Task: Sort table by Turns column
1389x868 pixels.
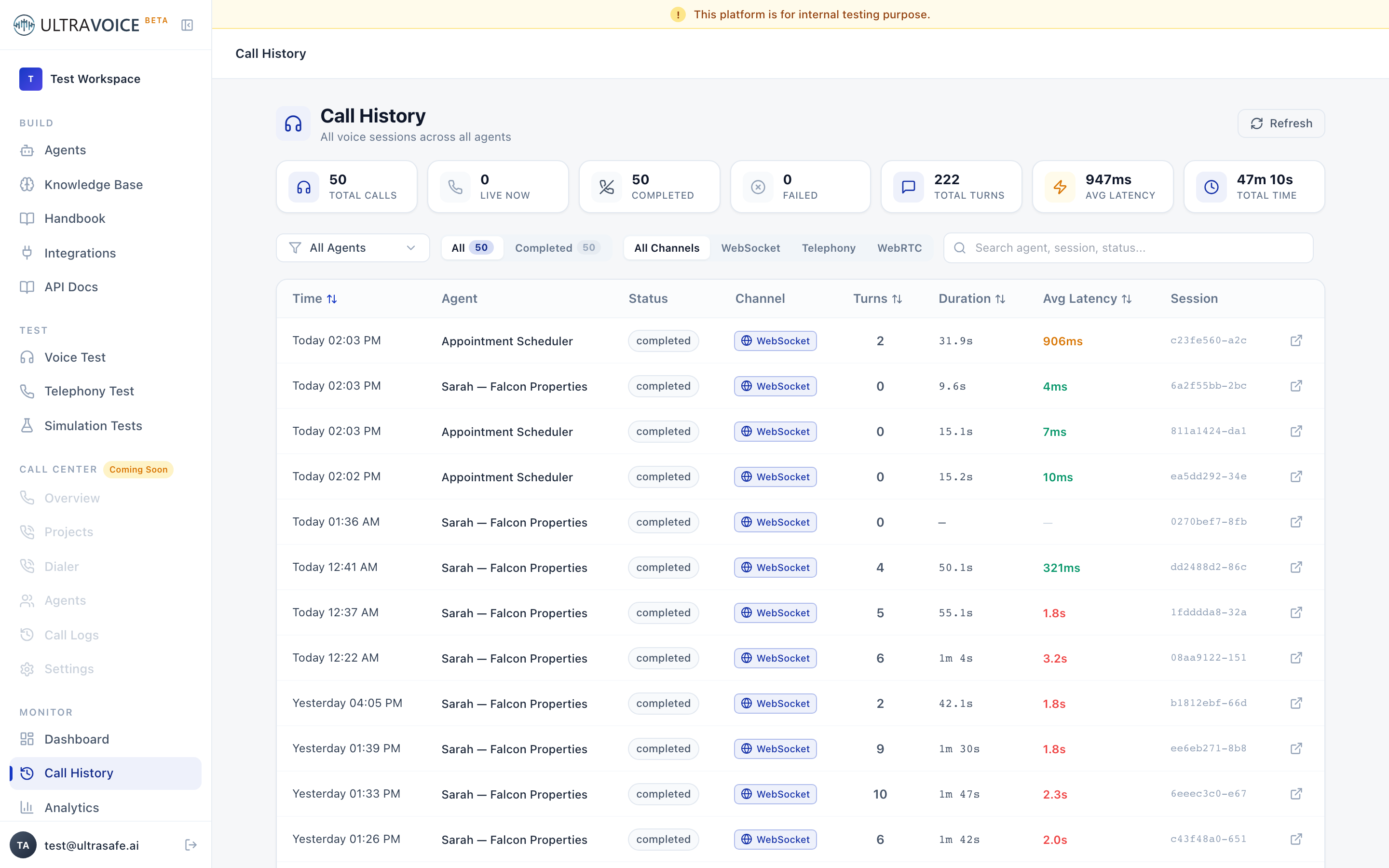Action: click(x=878, y=298)
